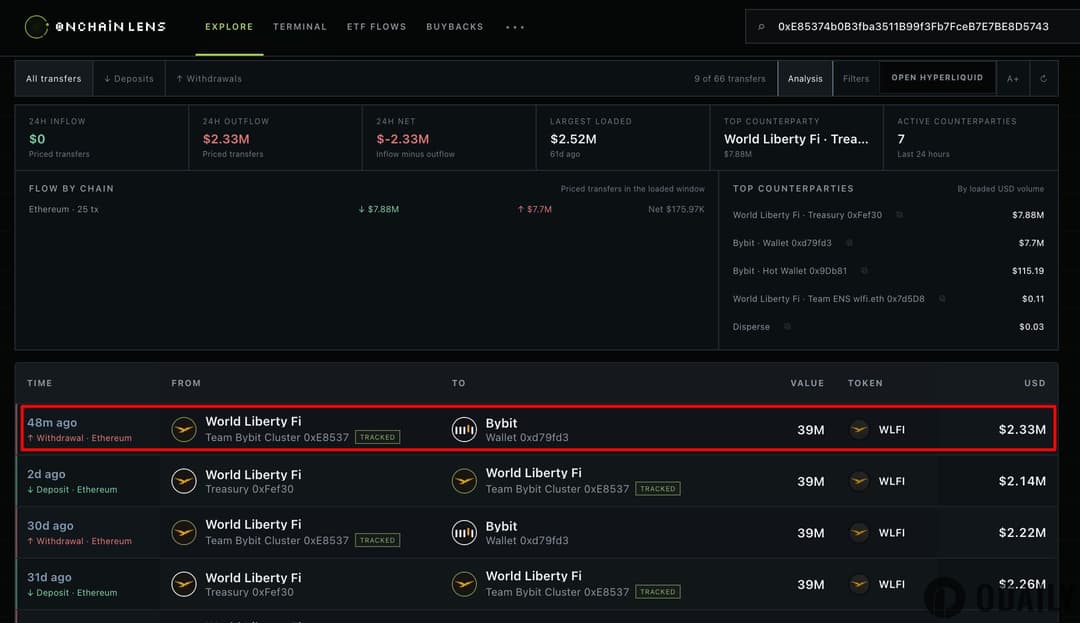Go to the Explore section

click(x=229, y=27)
